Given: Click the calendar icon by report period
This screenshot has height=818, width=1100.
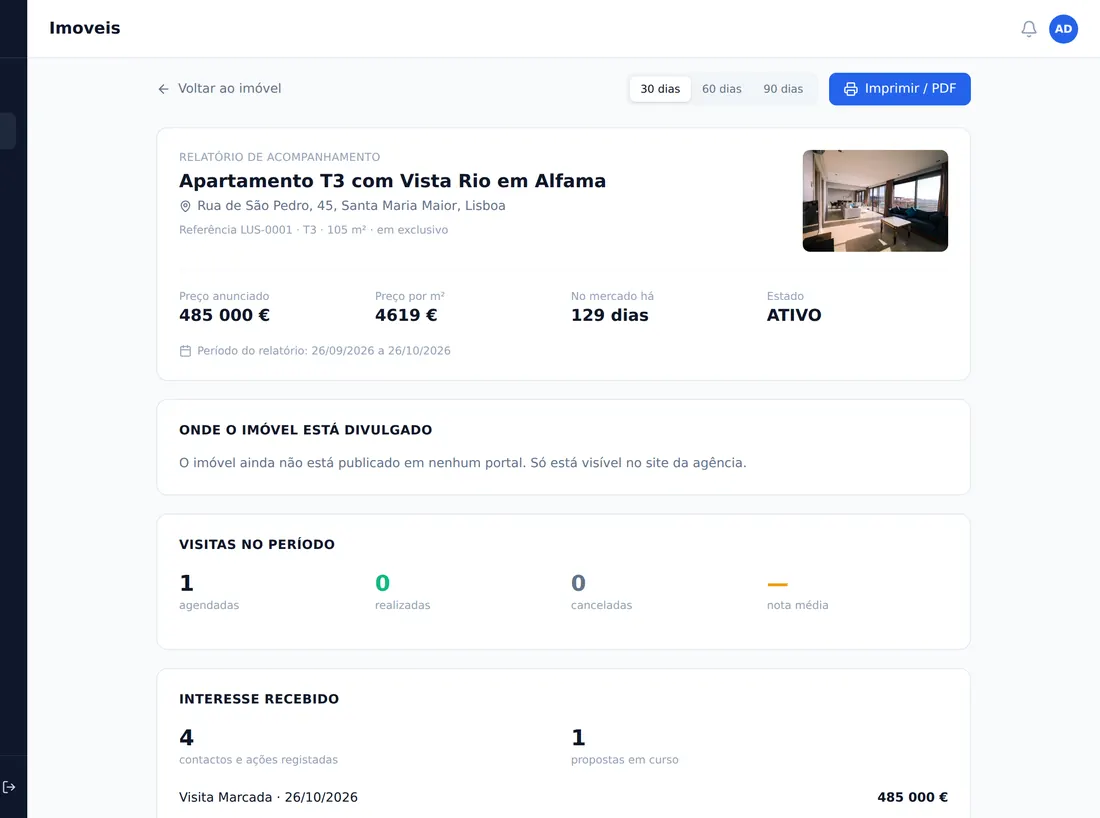Looking at the screenshot, I should point(185,351).
